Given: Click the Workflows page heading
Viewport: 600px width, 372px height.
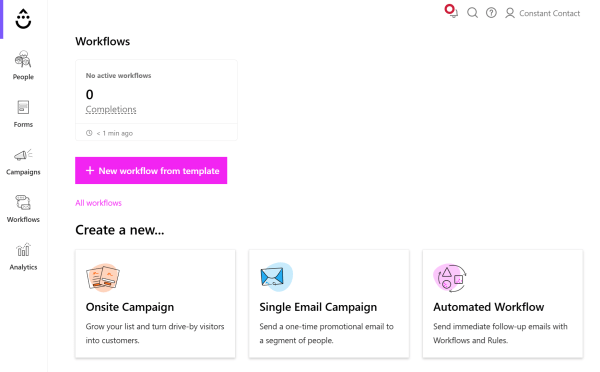Looking at the screenshot, I should tap(103, 41).
